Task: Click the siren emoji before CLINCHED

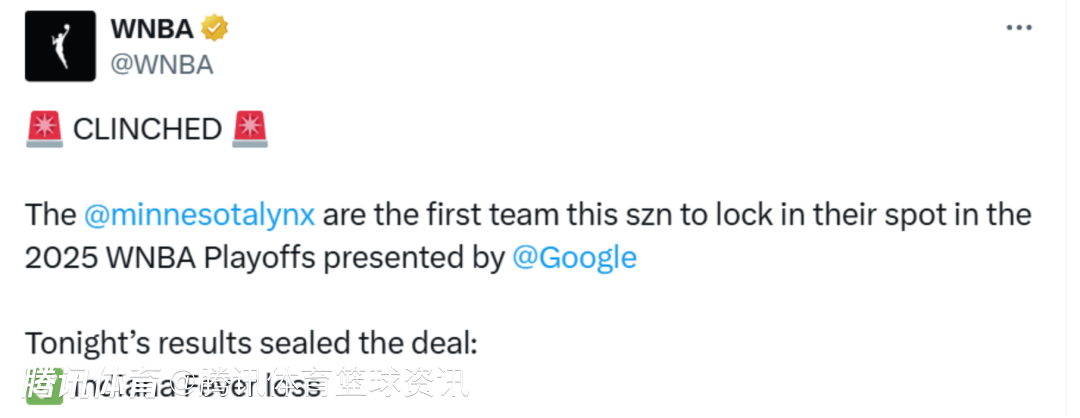Action: 43,129
